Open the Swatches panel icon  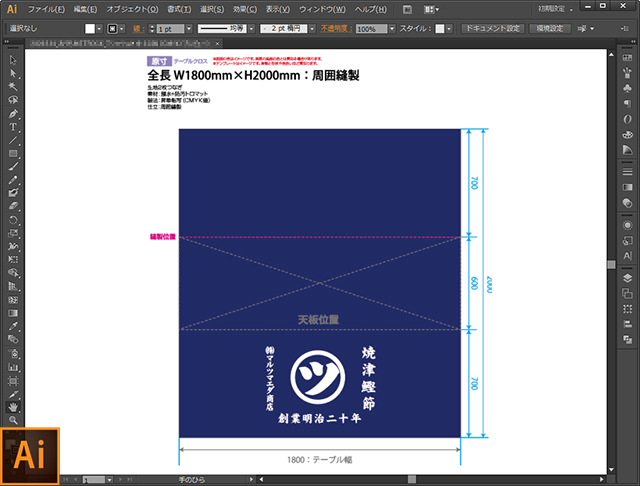627,58
